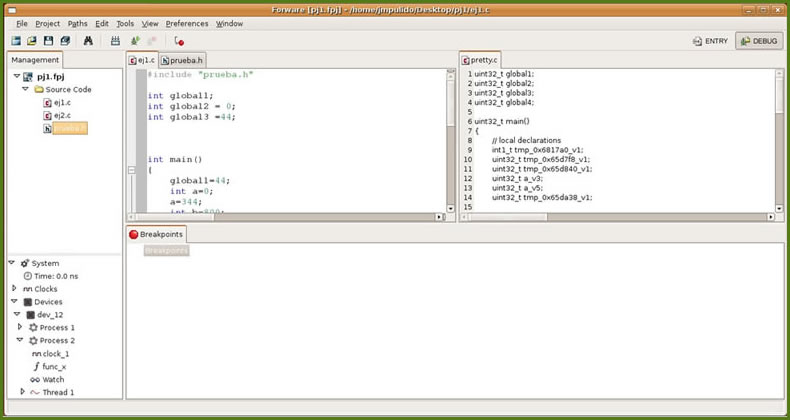Collapse the pj1.fpj project tree node
Viewport: 790px width, 420px height.
tap(16, 76)
